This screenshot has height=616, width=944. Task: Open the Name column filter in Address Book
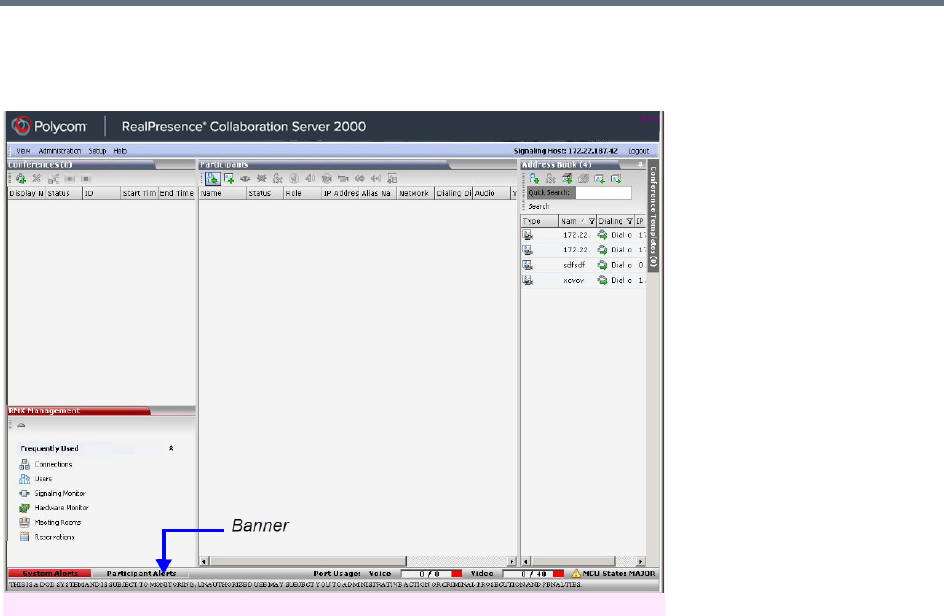tap(592, 221)
